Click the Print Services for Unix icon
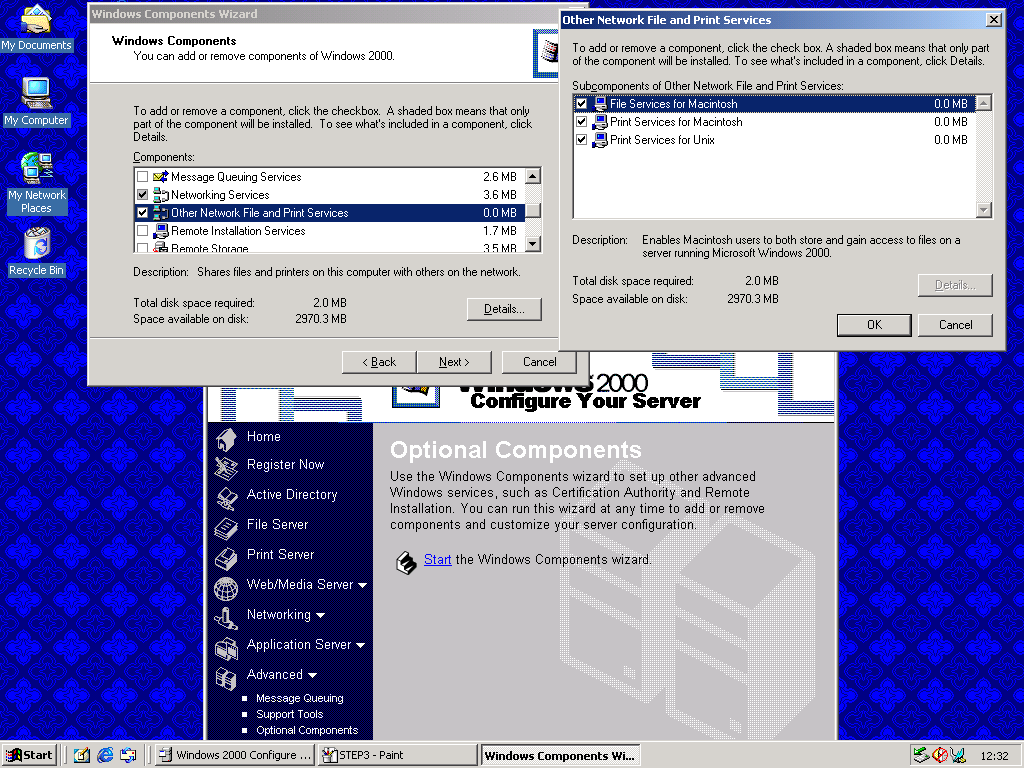Image resolution: width=1024 pixels, height=768 pixels. coord(600,140)
